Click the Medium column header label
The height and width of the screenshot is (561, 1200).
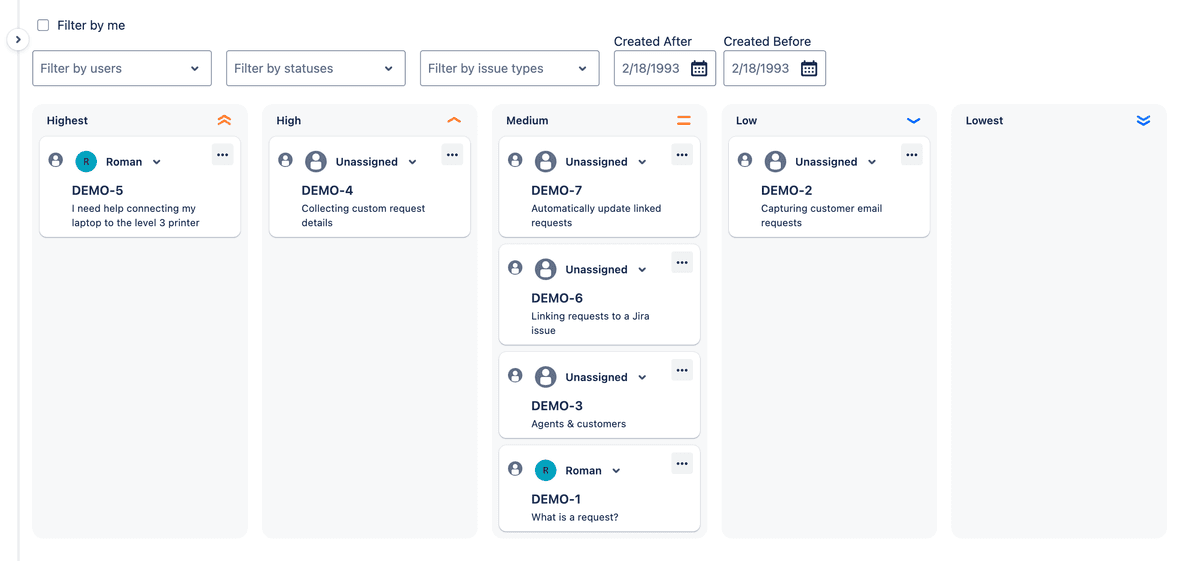(x=527, y=120)
